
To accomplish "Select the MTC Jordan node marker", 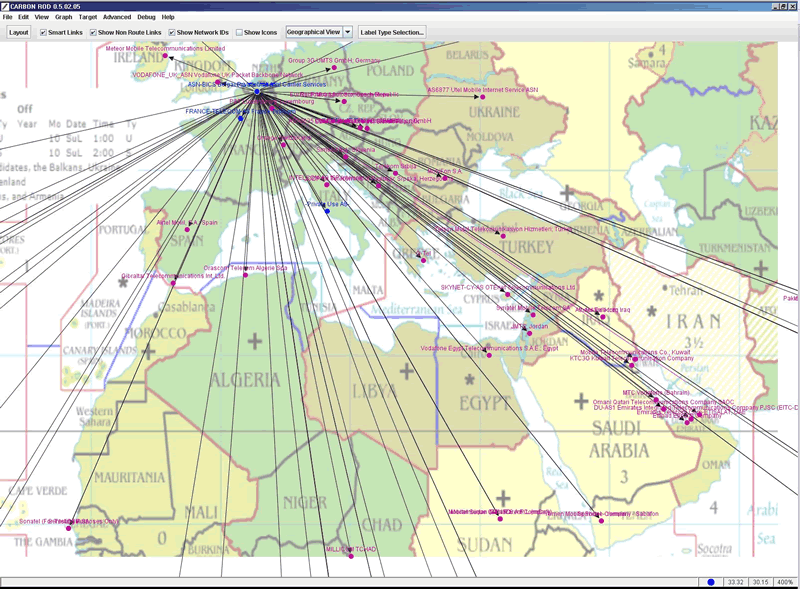I will pos(529,333).
